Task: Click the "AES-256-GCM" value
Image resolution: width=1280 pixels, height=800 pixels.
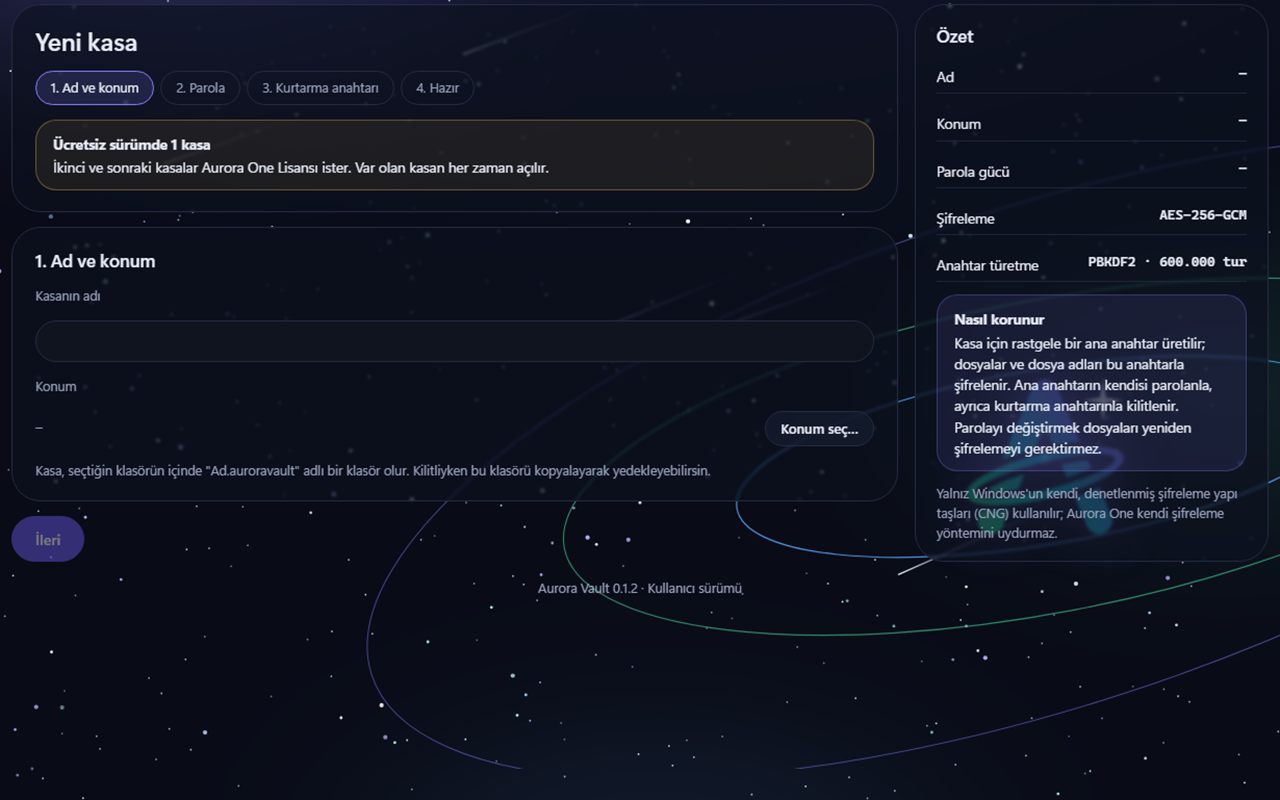Action: coord(1203,215)
